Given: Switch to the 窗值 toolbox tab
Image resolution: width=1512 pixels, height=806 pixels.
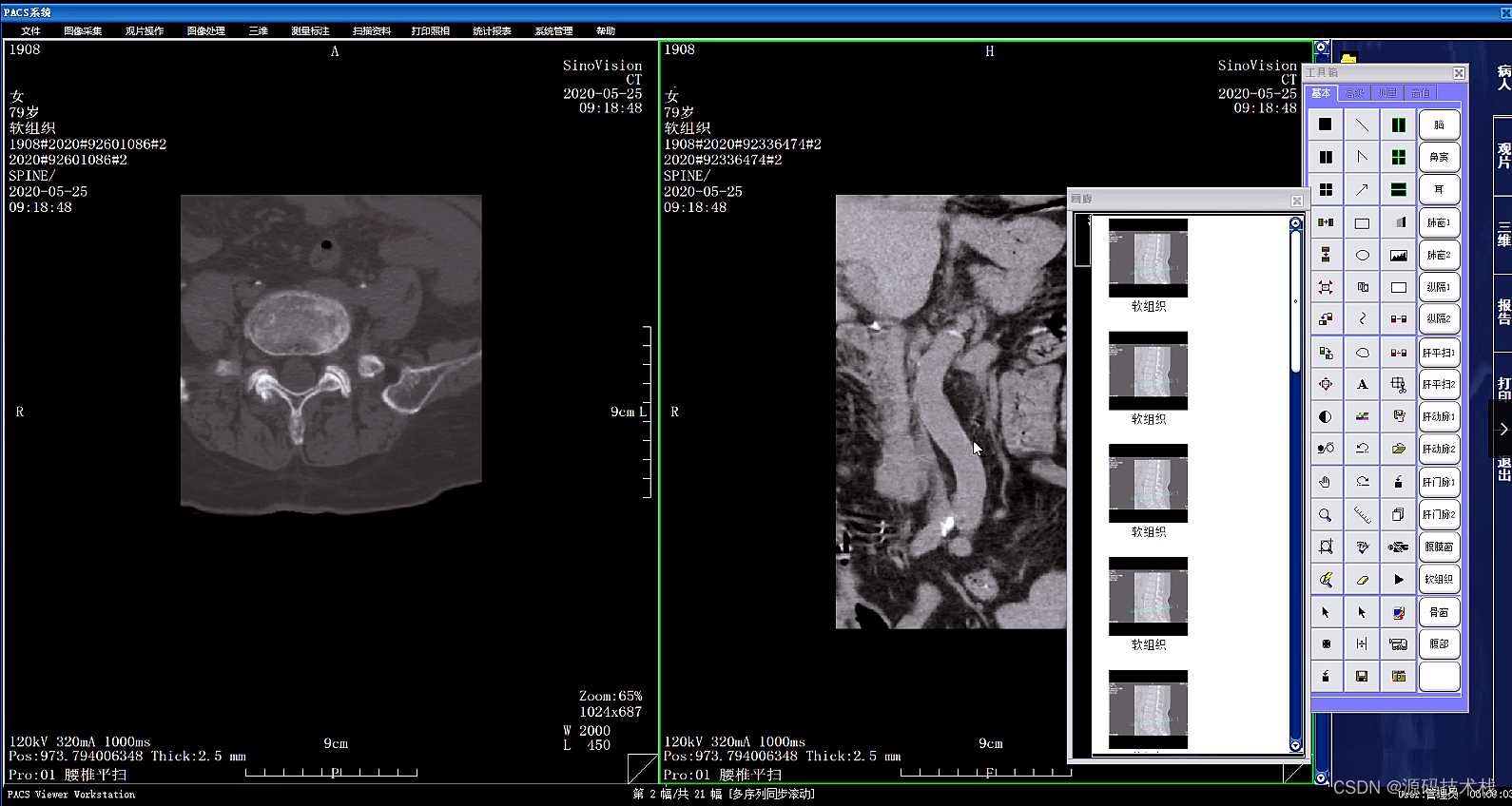Looking at the screenshot, I should tap(1420, 93).
